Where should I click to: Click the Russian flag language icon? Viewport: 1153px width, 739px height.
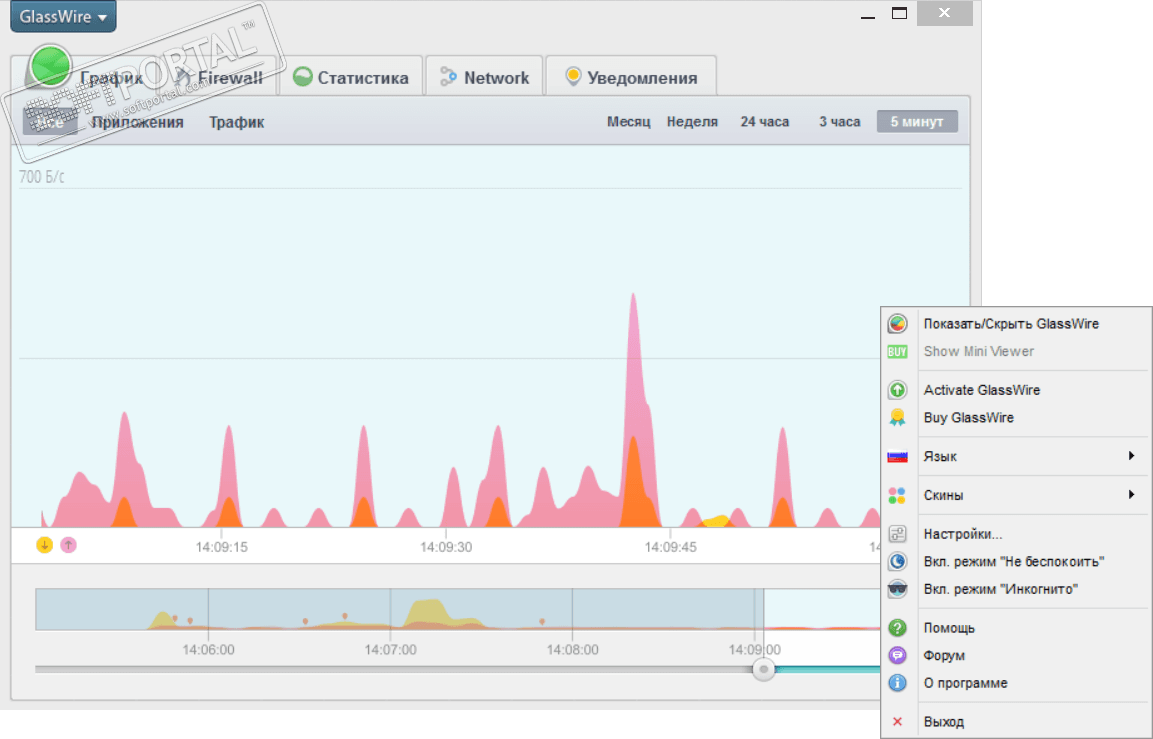(897, 457)
